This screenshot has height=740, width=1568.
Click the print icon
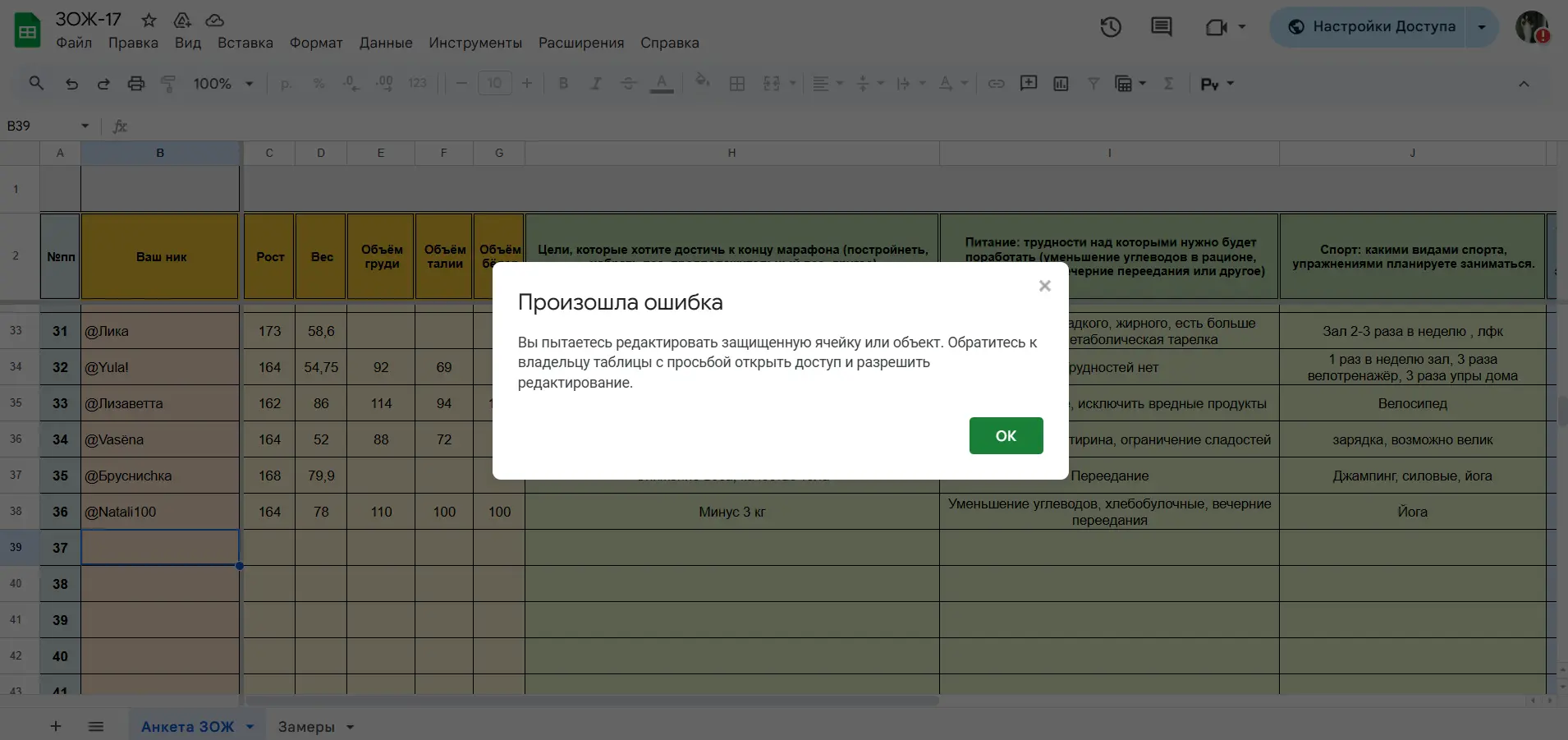pyautogui.click(x=136, y=83)
